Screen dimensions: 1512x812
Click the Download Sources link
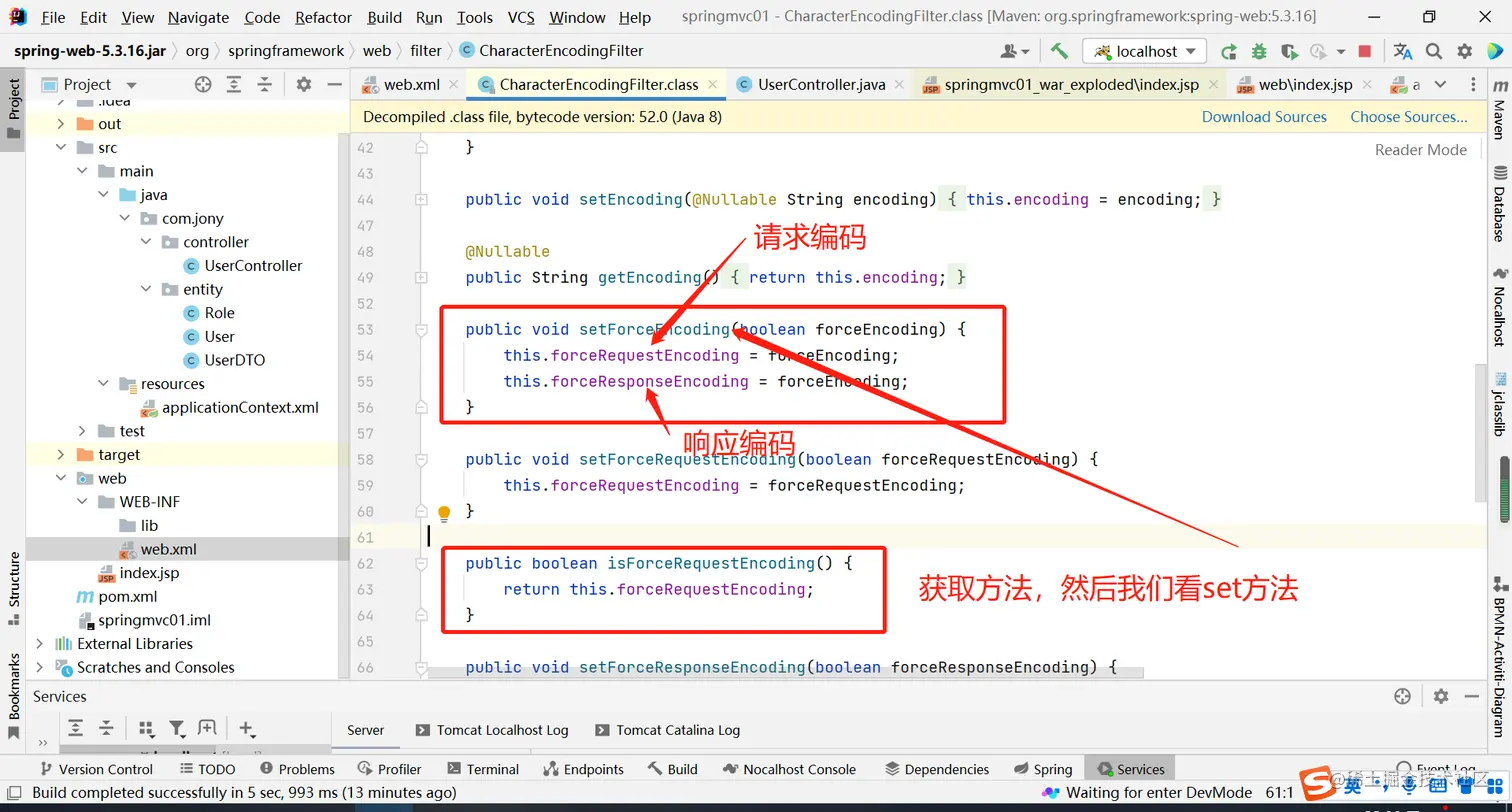[x=1264, y=117]
